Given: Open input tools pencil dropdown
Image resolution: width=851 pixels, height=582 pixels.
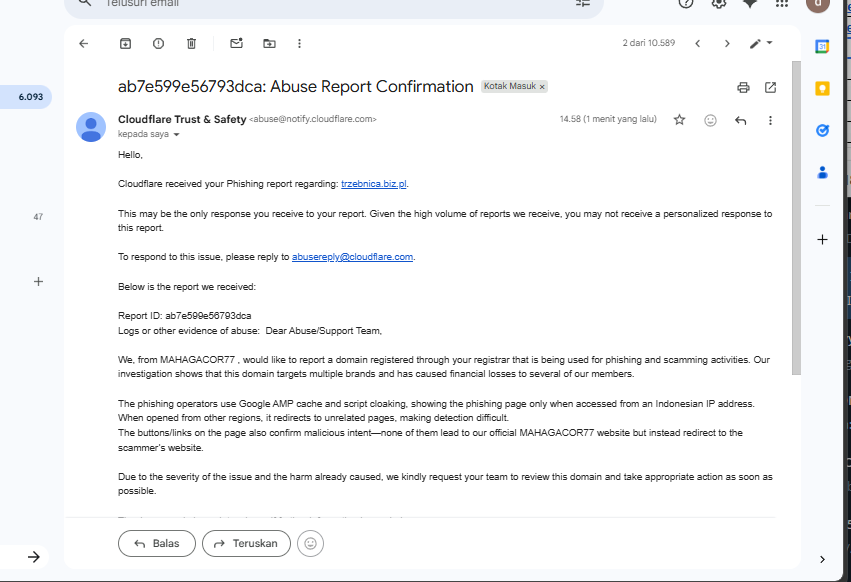Looking at the screenshot, I should (760, 43).
